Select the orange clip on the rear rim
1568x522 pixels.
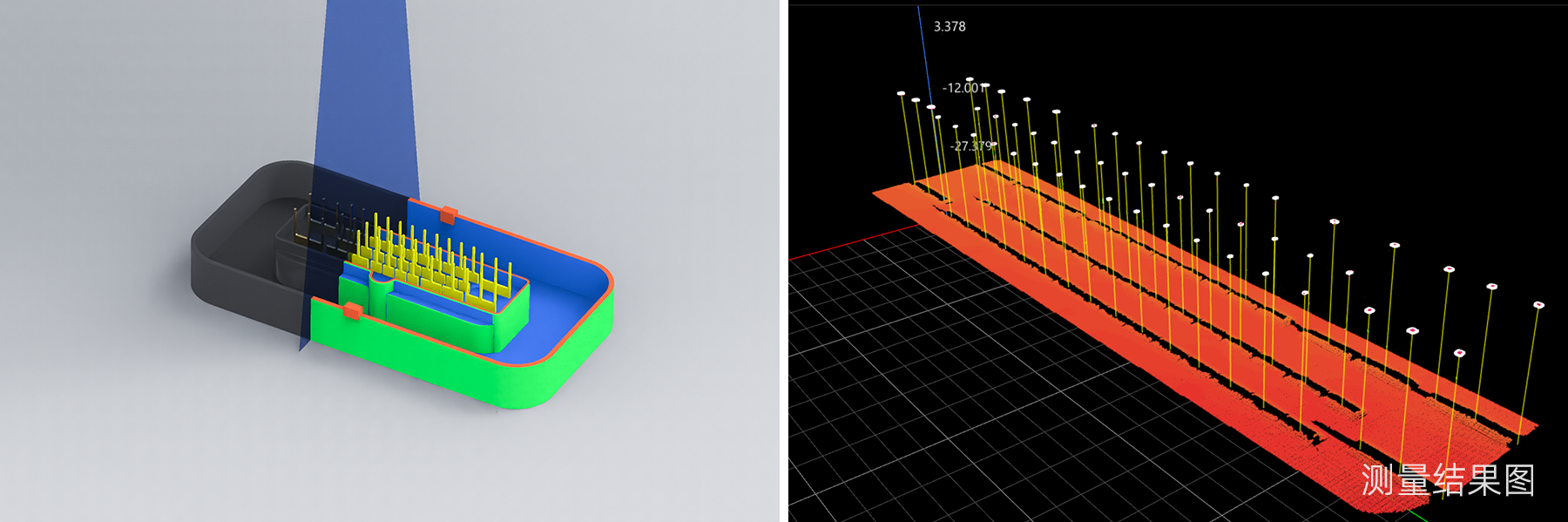tap(448, 214)
